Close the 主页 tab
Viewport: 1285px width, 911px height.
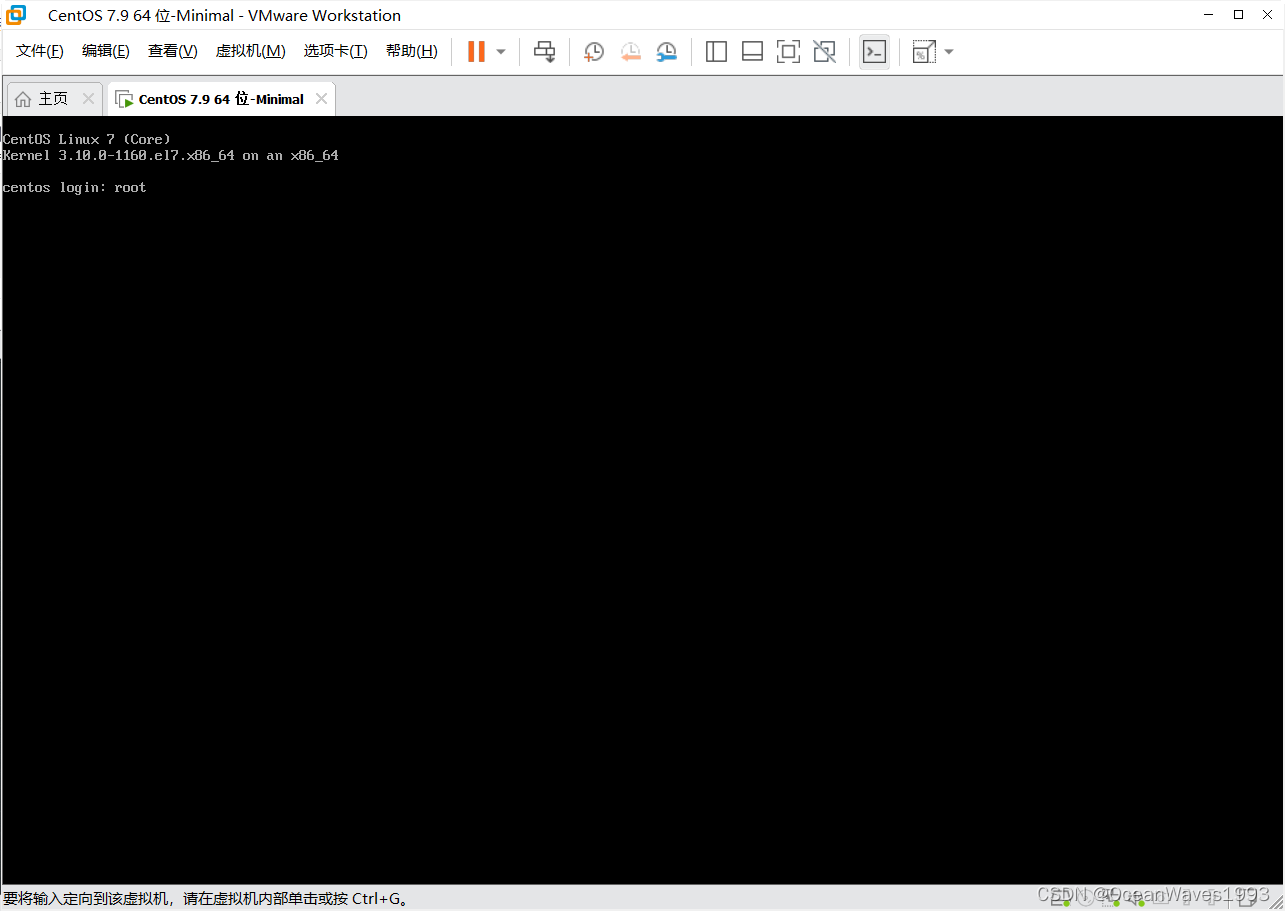88,99
